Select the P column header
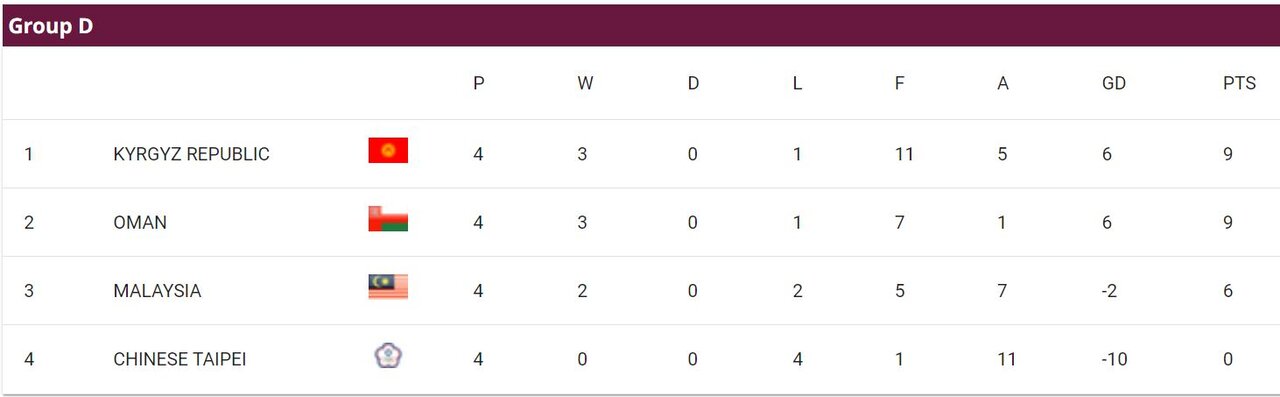Image resolution: width=1280 pixels, height=397 pixels. 479,84
